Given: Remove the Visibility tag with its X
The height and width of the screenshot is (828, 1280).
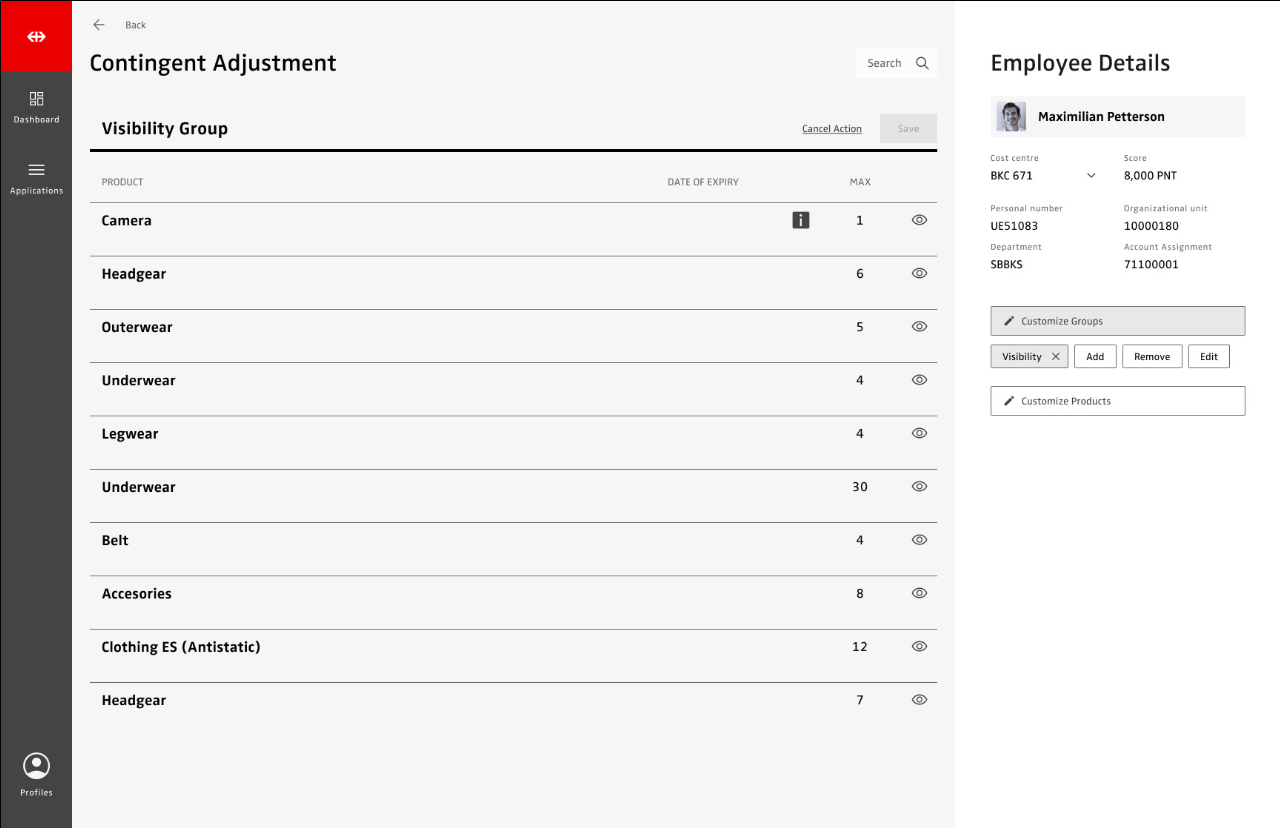Looking at the screenshot, I should pyautogui.click(x=1055, y=357).
